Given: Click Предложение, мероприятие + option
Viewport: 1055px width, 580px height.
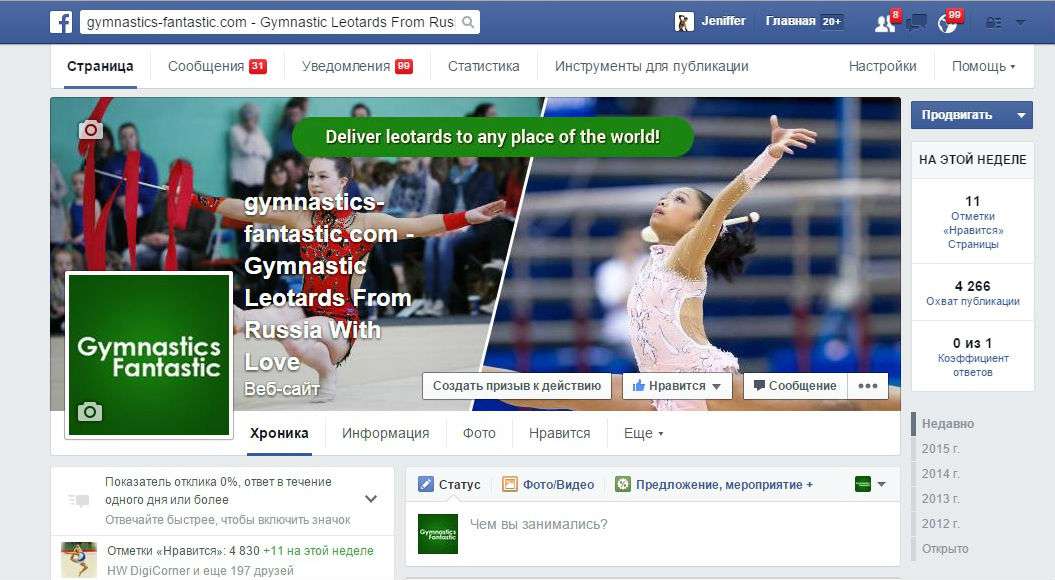Looking at the screenshot, I should pyautogui.click(x=714, y=484).
